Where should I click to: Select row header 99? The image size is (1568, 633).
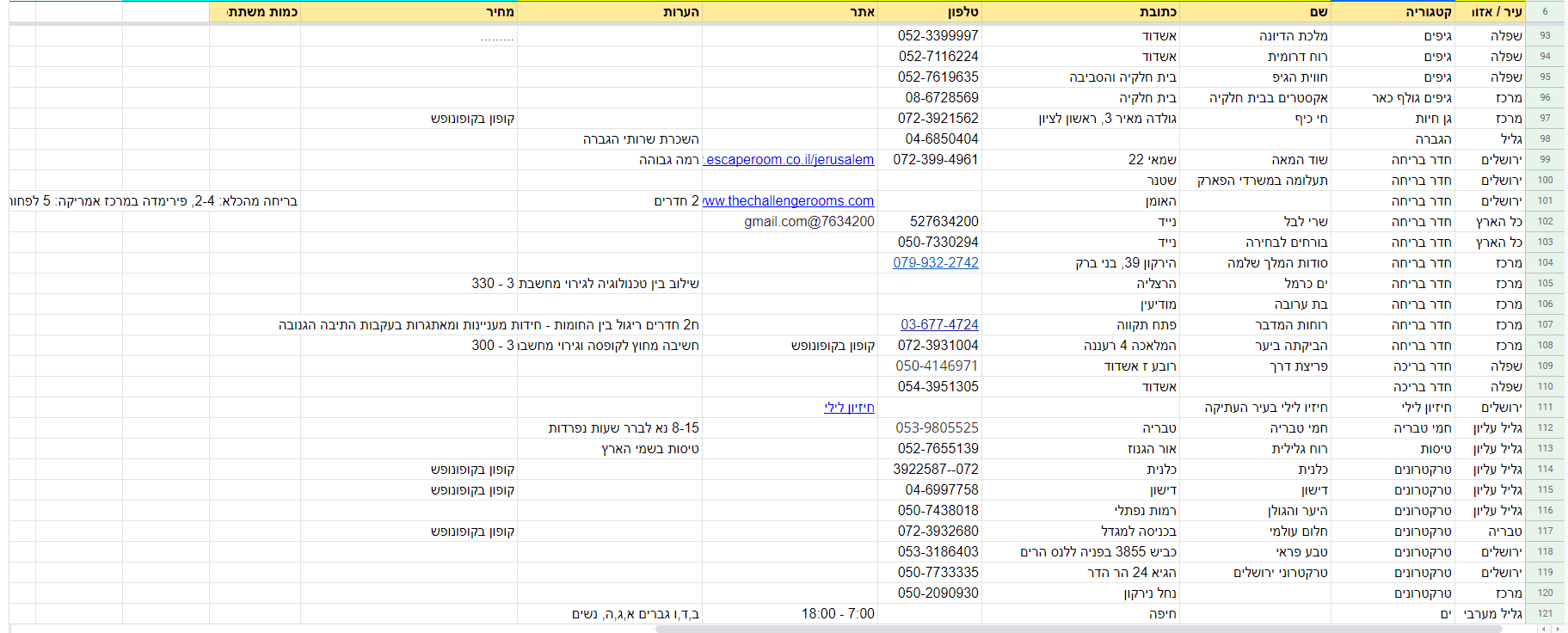click(x=1546, y=160)
